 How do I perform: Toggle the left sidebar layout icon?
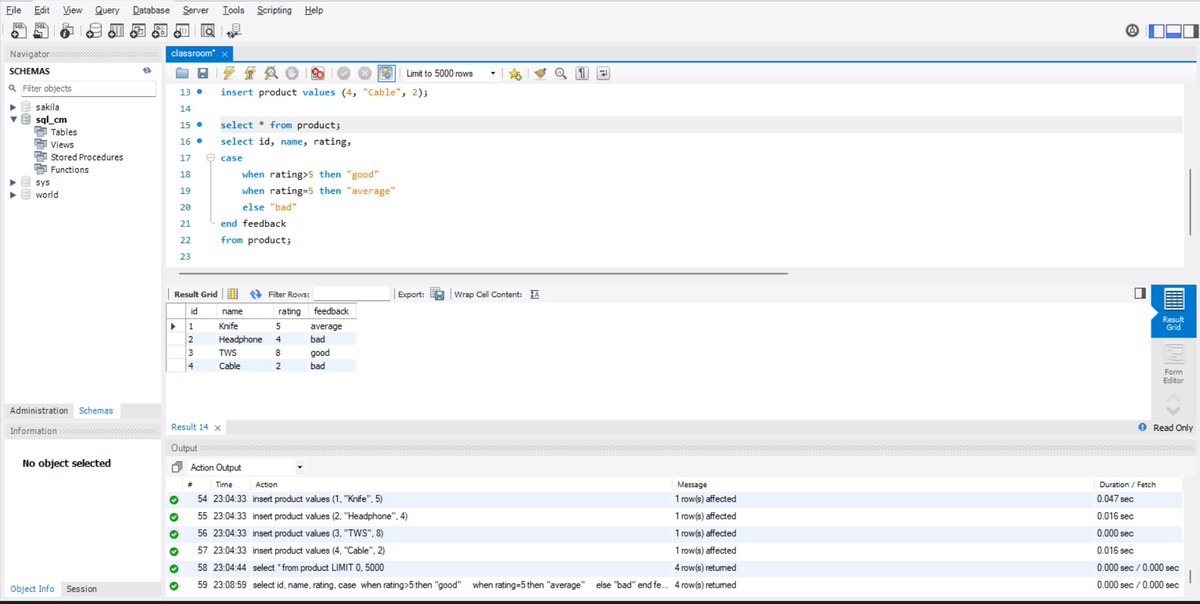pyautogui.click(x=1157, y=31)
